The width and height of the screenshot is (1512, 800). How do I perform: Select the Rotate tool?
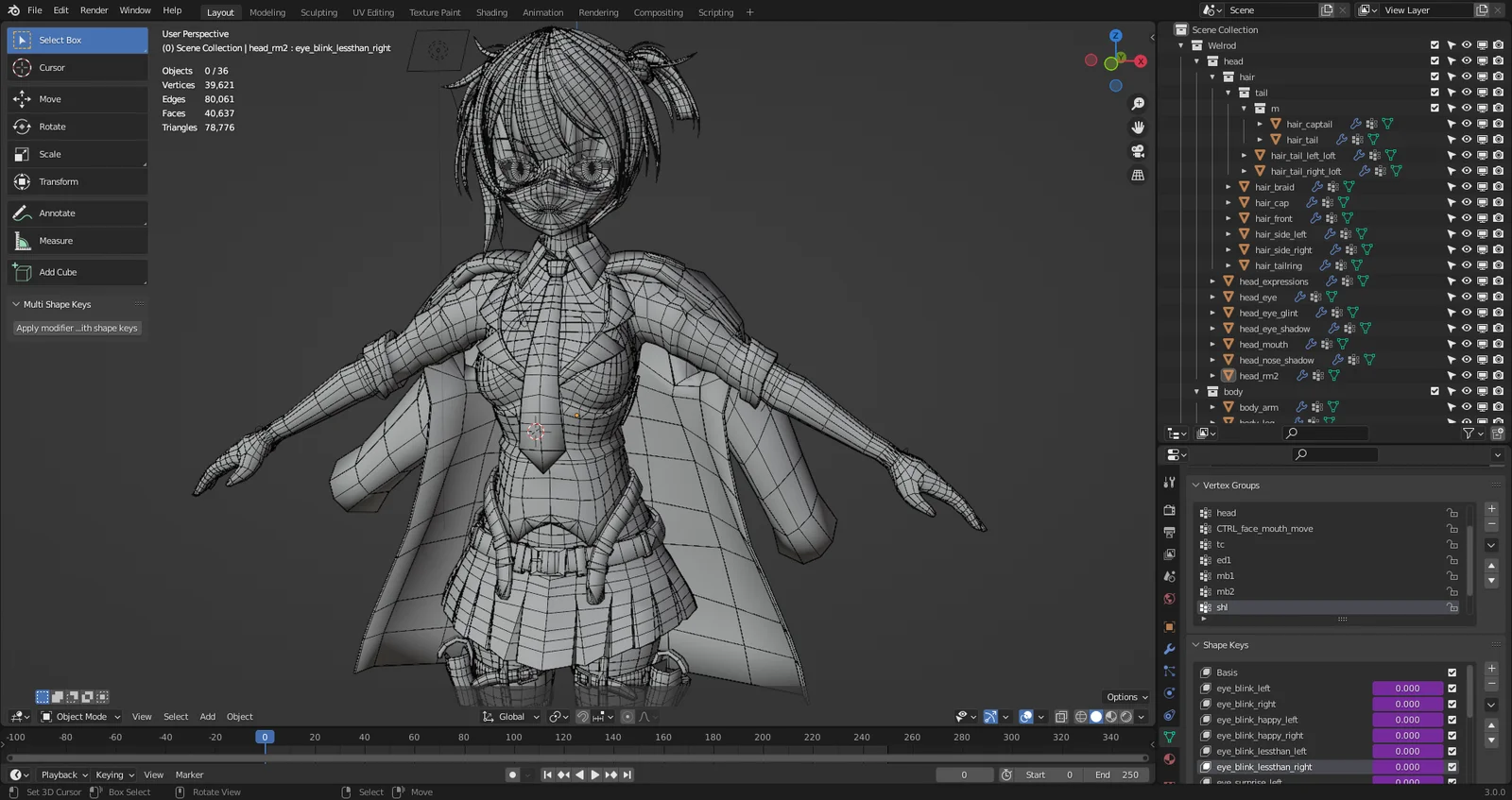(x=52, y=127)
